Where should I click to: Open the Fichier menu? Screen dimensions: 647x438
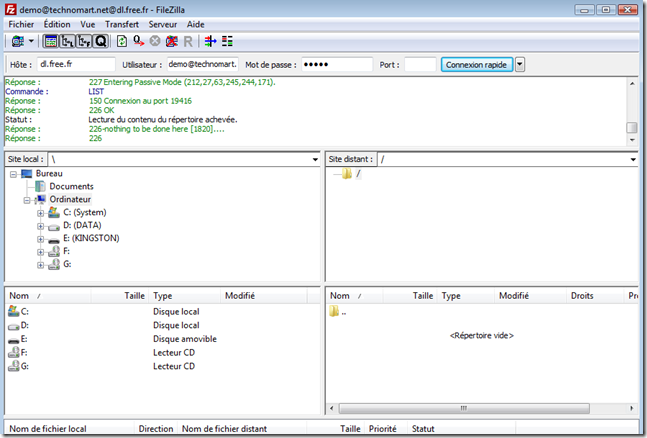pos(21,24)
